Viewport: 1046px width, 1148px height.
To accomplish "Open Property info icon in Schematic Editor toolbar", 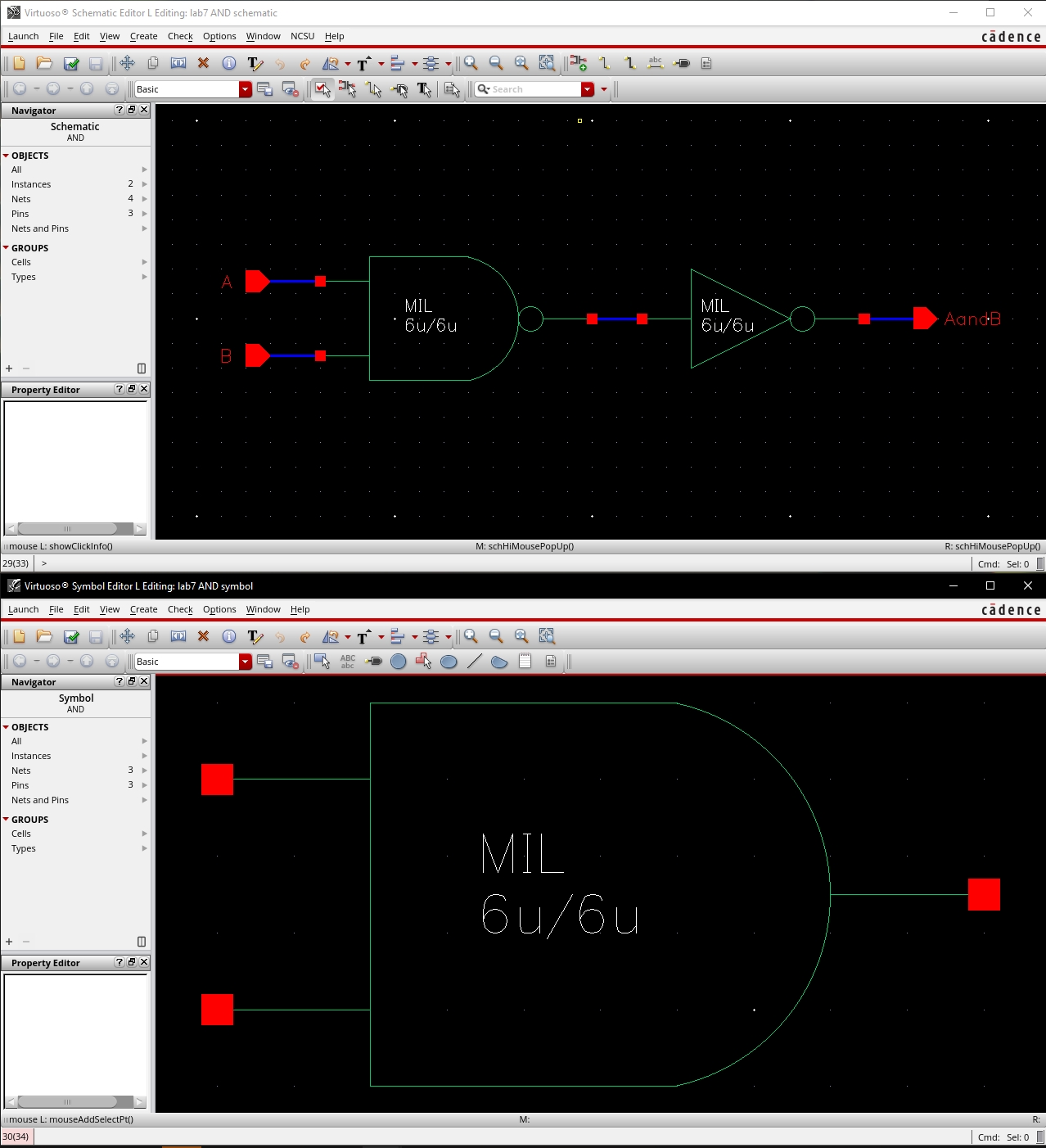I will click(x=229, y=63).
